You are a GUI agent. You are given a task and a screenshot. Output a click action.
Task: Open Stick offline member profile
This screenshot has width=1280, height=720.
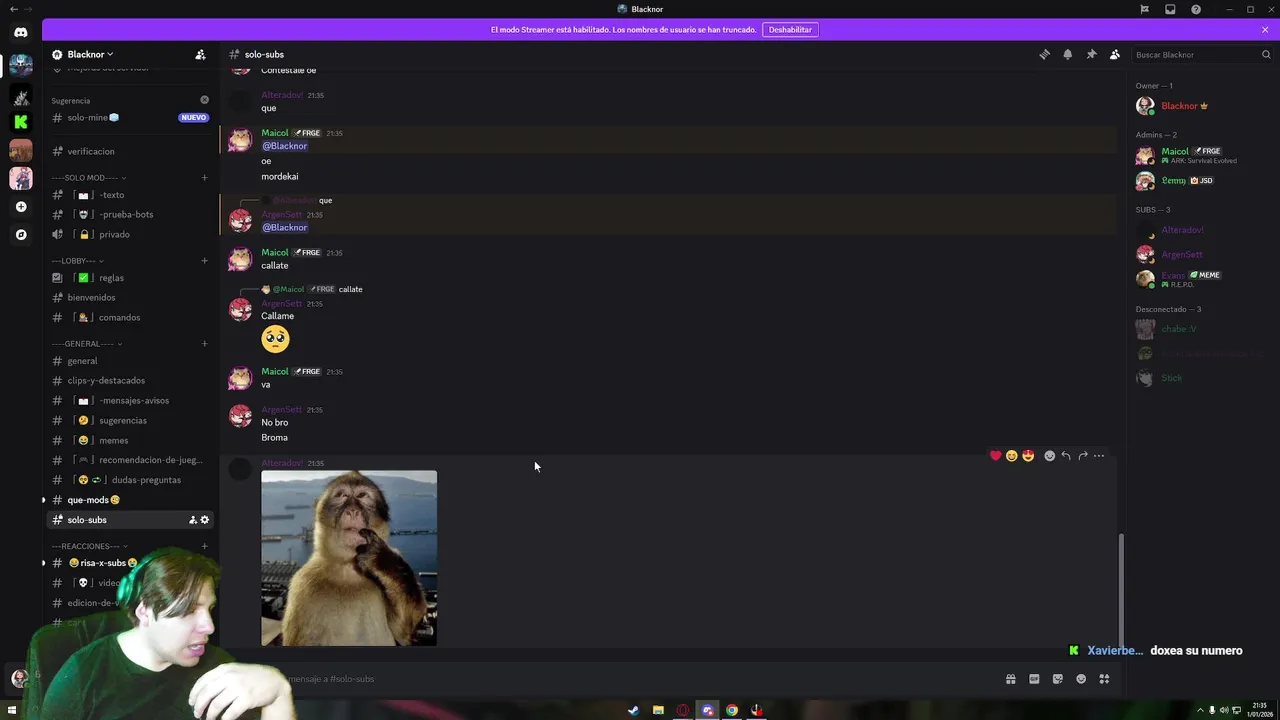(1203, 378)
